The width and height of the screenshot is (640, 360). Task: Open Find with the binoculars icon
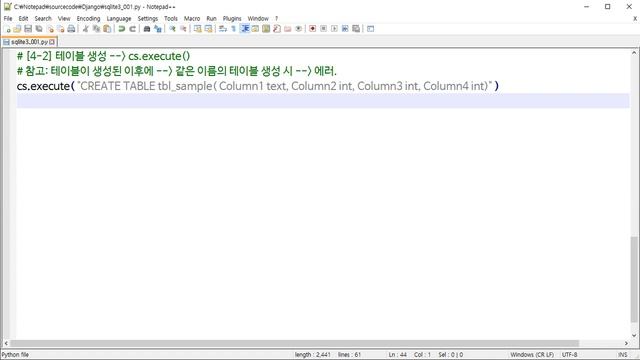[x=147, y=29]
